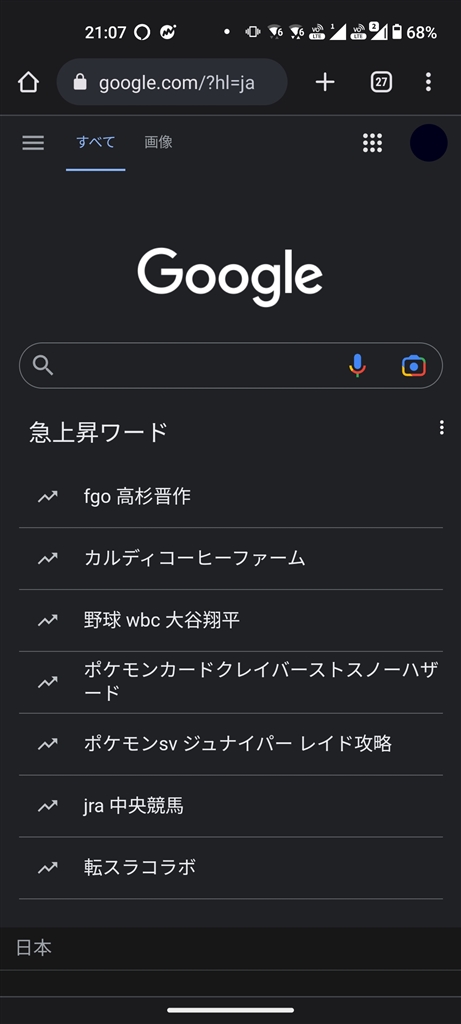Viewport: 461px width, 1024px height.
Task: Switch to the 画像 tab
Action: click(x=159, y=142)
